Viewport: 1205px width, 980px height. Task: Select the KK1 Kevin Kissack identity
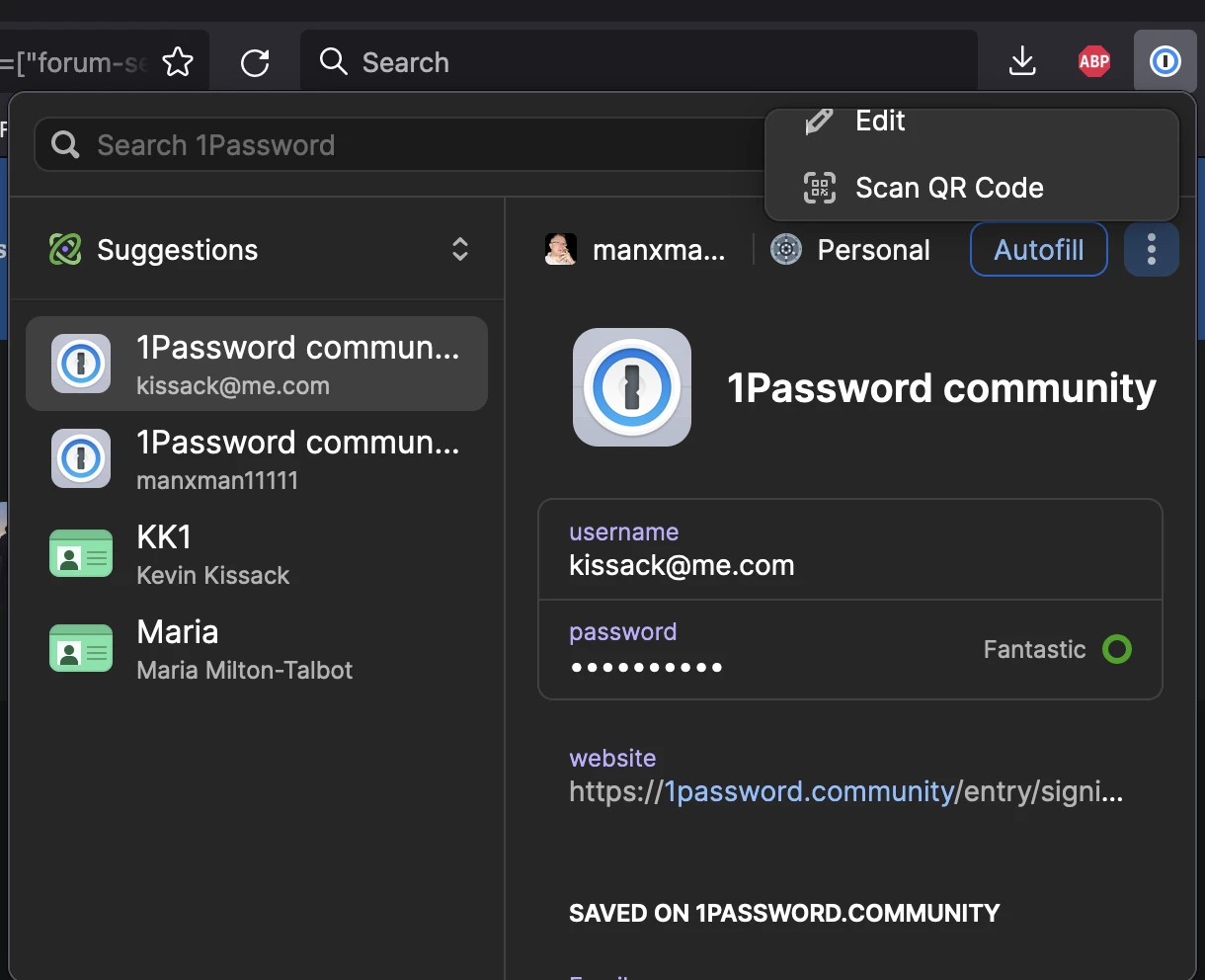tap(257, 553)
